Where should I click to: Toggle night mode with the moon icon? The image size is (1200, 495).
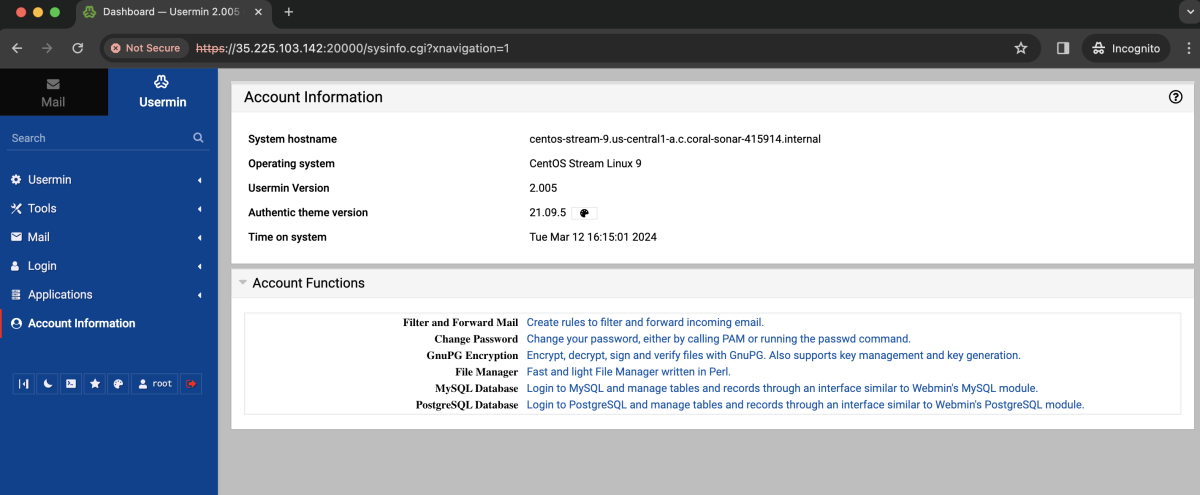pyautogui.click(x=47, y=383)
